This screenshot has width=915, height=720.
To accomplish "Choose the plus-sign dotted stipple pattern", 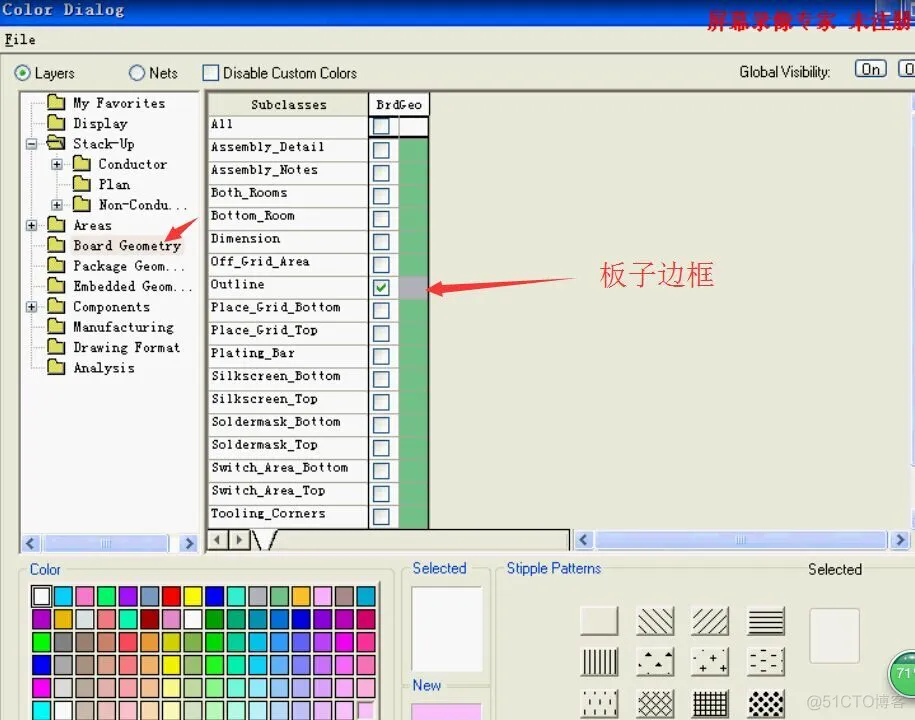I will coord(710,662).
